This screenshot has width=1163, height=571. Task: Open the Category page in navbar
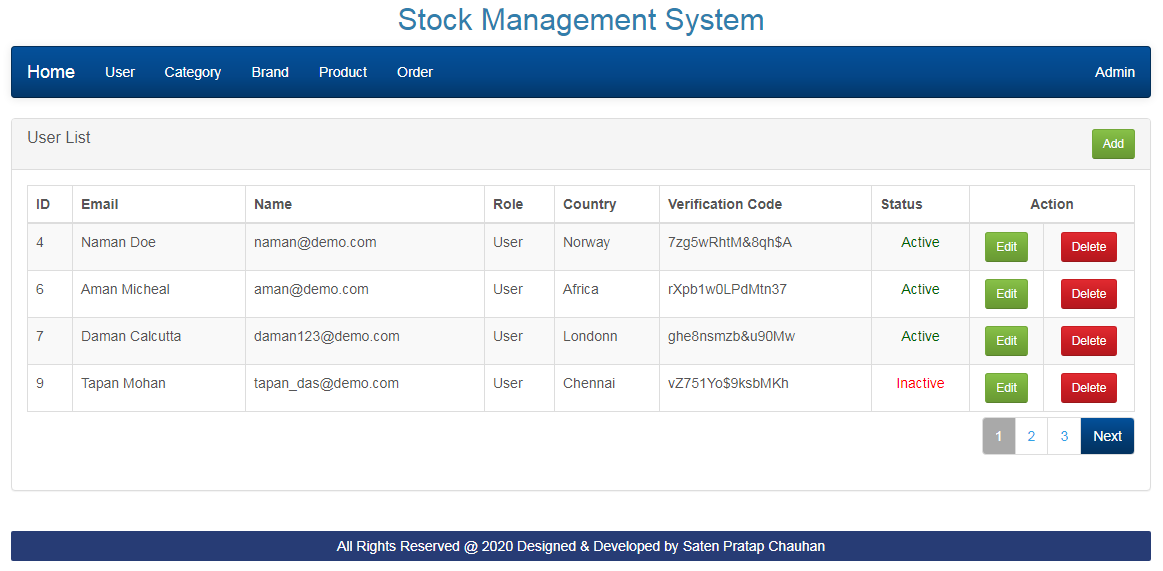193,72
